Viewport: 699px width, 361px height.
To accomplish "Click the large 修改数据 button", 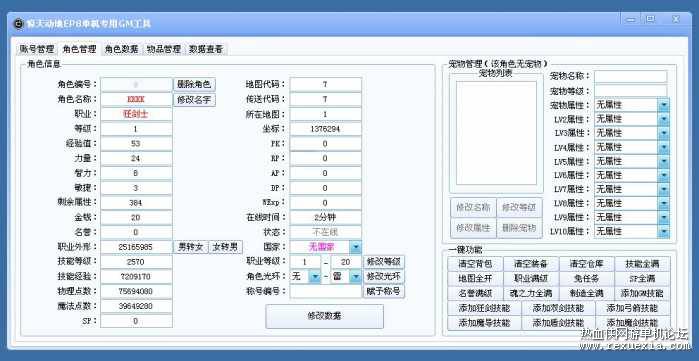I will tap(325, 316).
